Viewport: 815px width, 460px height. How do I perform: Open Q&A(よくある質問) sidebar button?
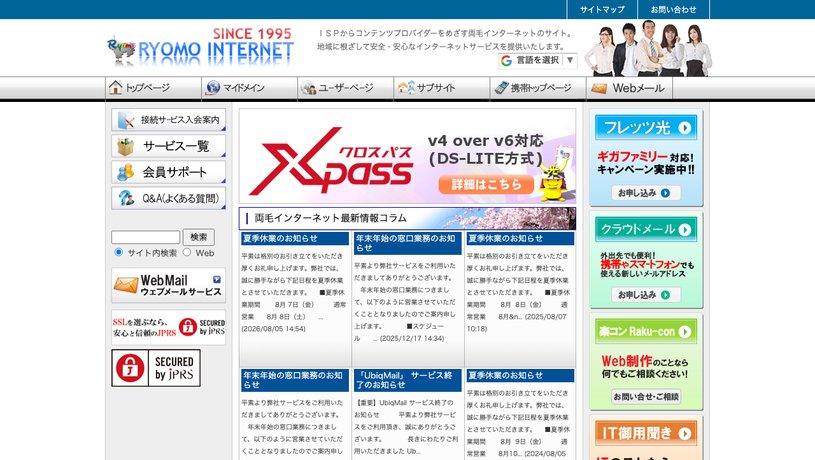tap(168, 198)
